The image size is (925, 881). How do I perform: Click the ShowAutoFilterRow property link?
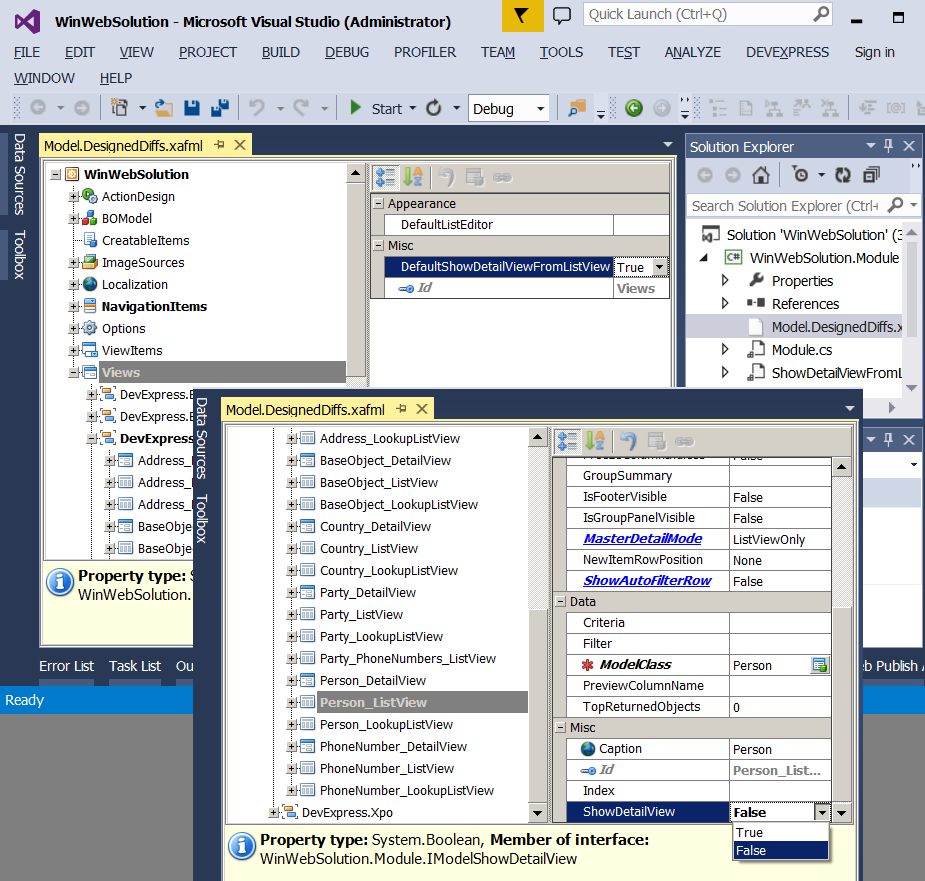[647, 580]
